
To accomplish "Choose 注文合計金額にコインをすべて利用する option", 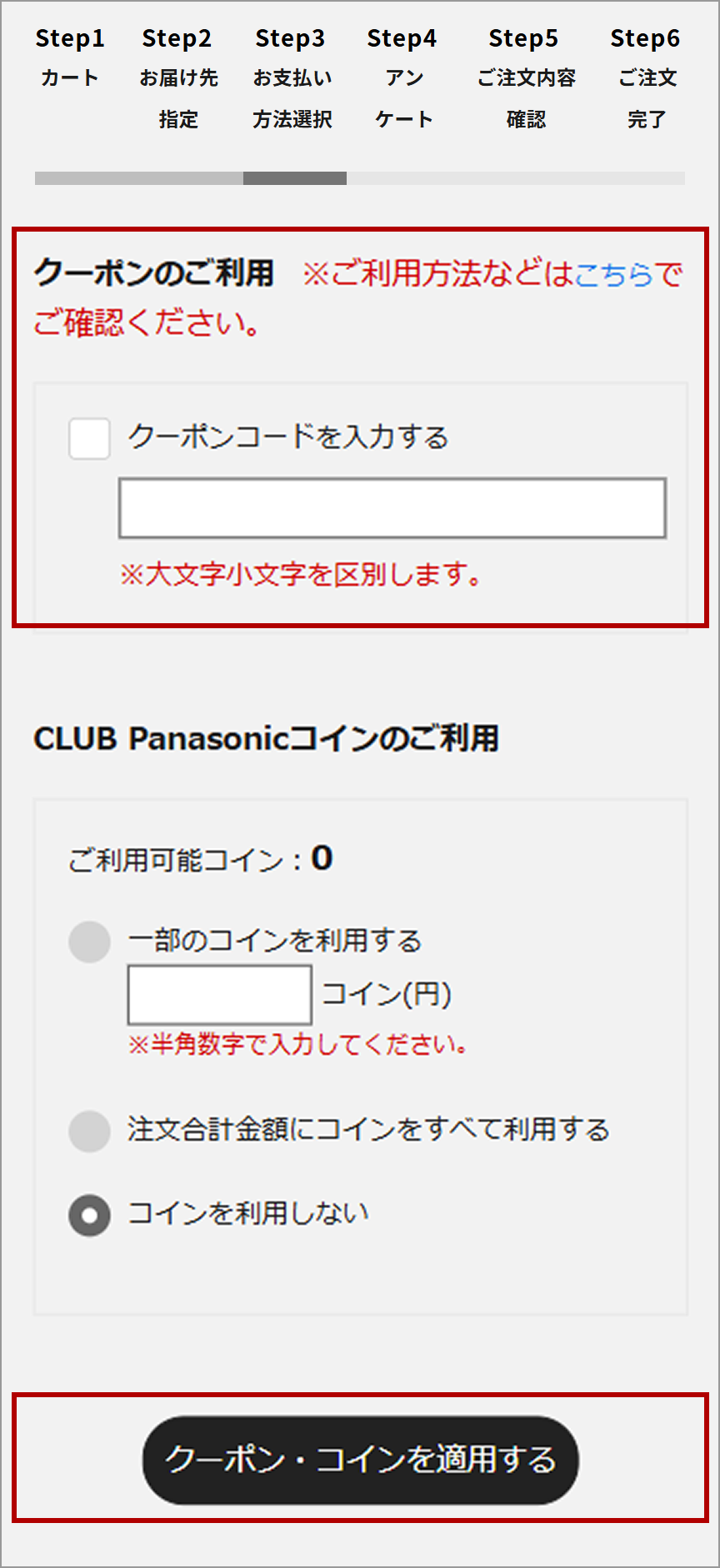I will click(x=88, y=1131).
